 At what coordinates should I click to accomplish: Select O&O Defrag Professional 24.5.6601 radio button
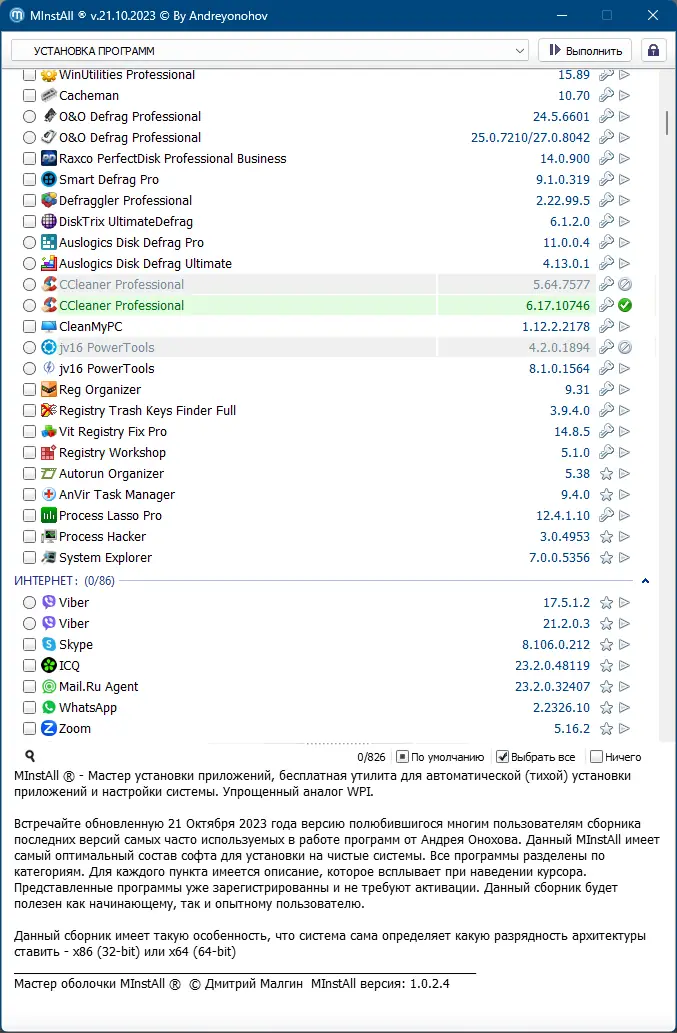[29, 117]
